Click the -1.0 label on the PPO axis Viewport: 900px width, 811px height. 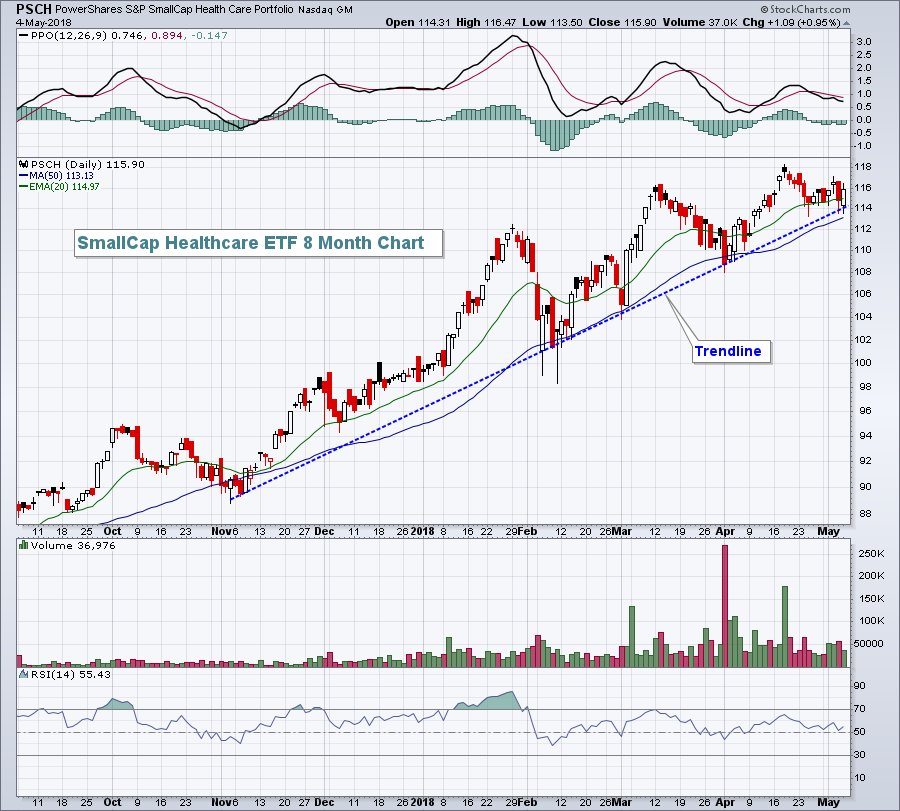pyautogui.click(x=862, y=146)
